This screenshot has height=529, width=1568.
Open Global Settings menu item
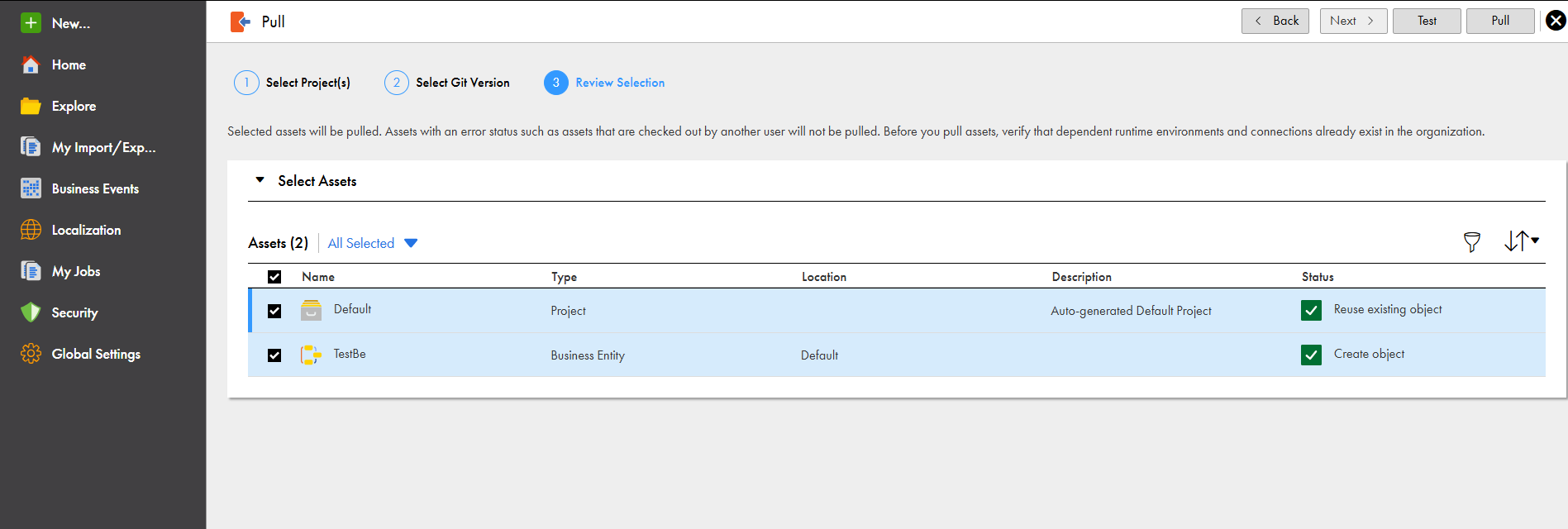click(x=96, y=354)
